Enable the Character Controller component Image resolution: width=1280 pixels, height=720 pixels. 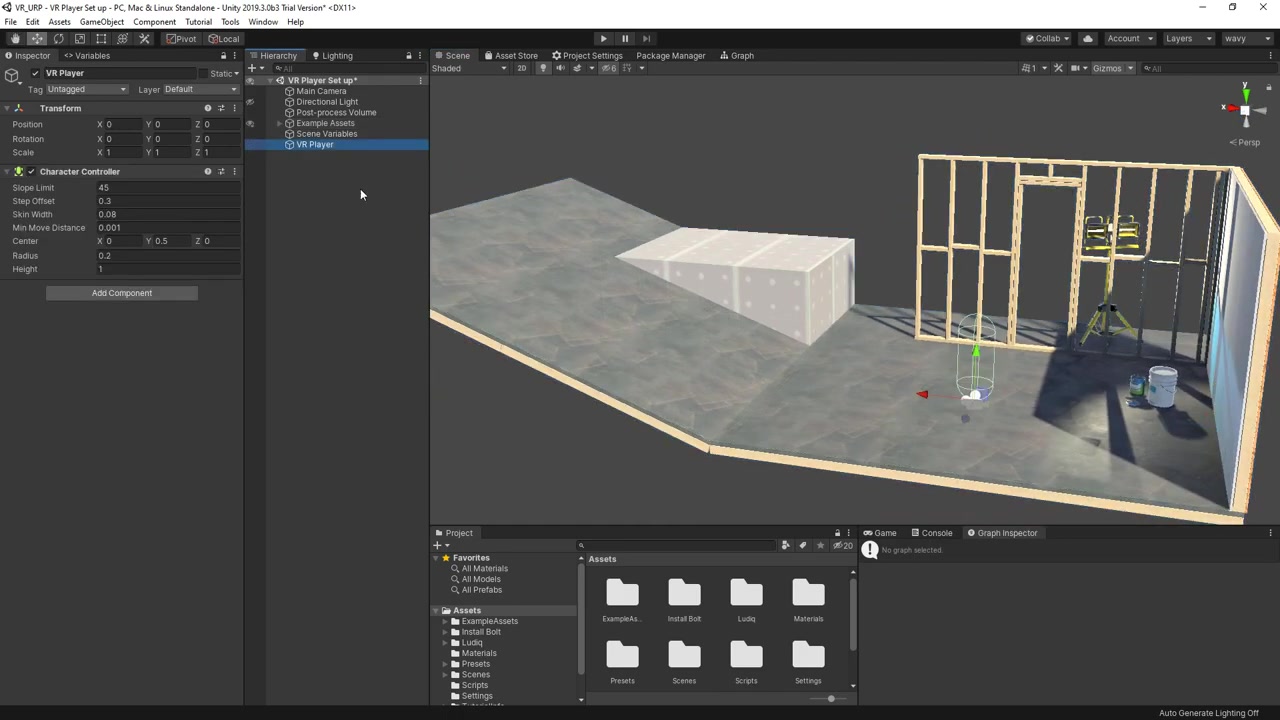point(30,171)
